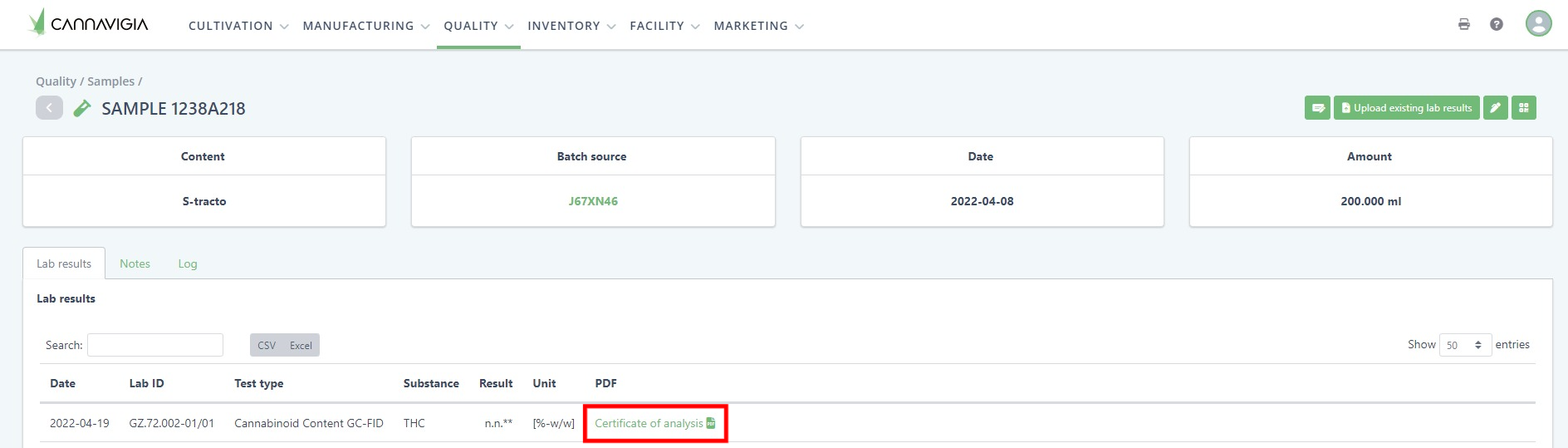Screen dimensions: 1568x448
Task: Open the Show entries count selector
Action: 1465,345
